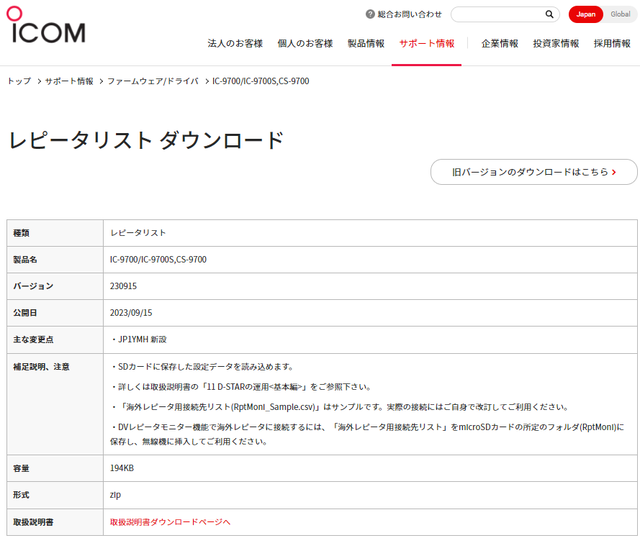This screenshot has width=640, height=538.
Task: Click the SDカードに保存した設定データ note
Action: click(x=202, y=367)
